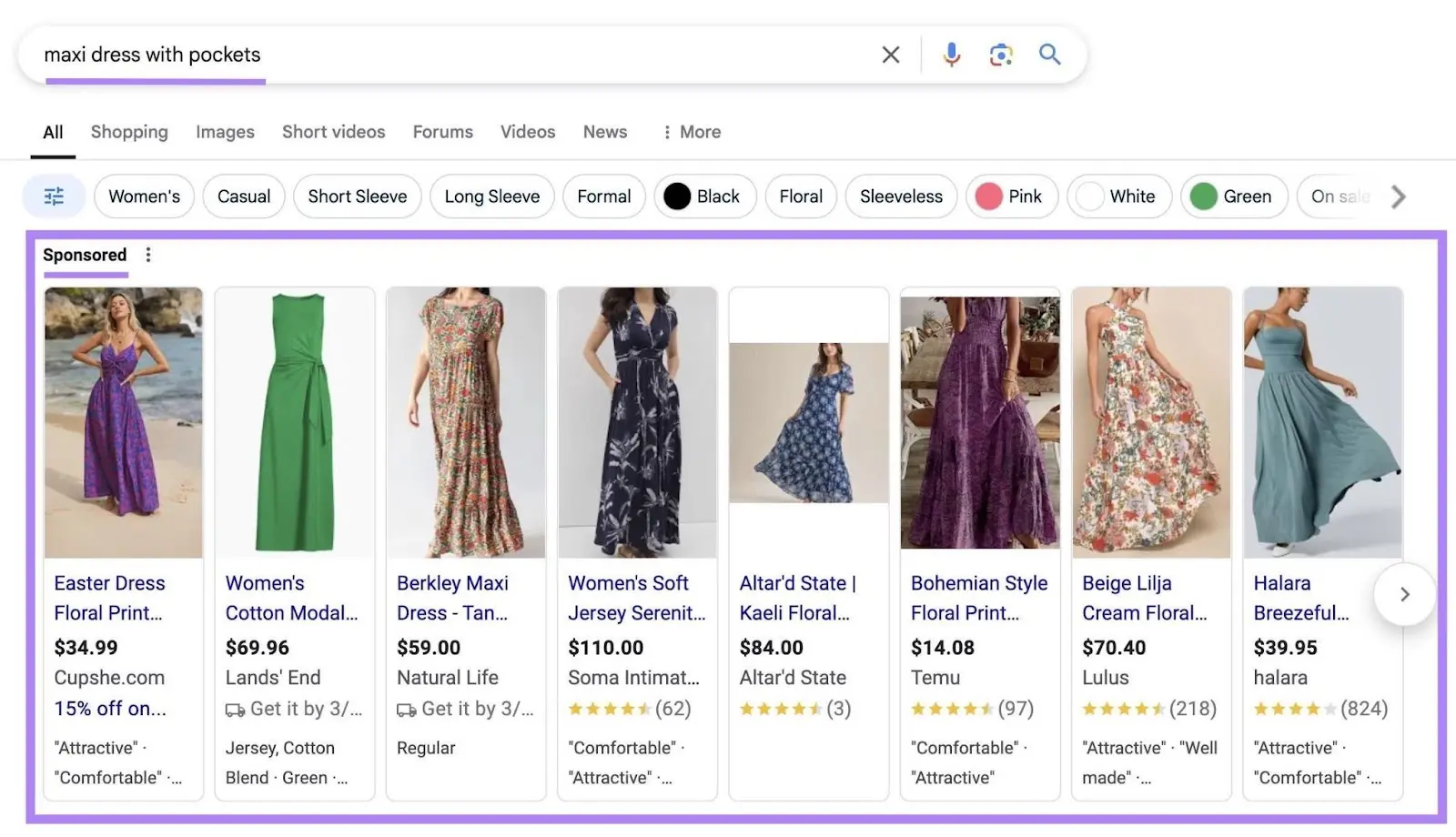The height and width of the screenshot is (837, 1456).
Task: Open the Sponsored three-dot menu
Action: [x=148, y=255]
